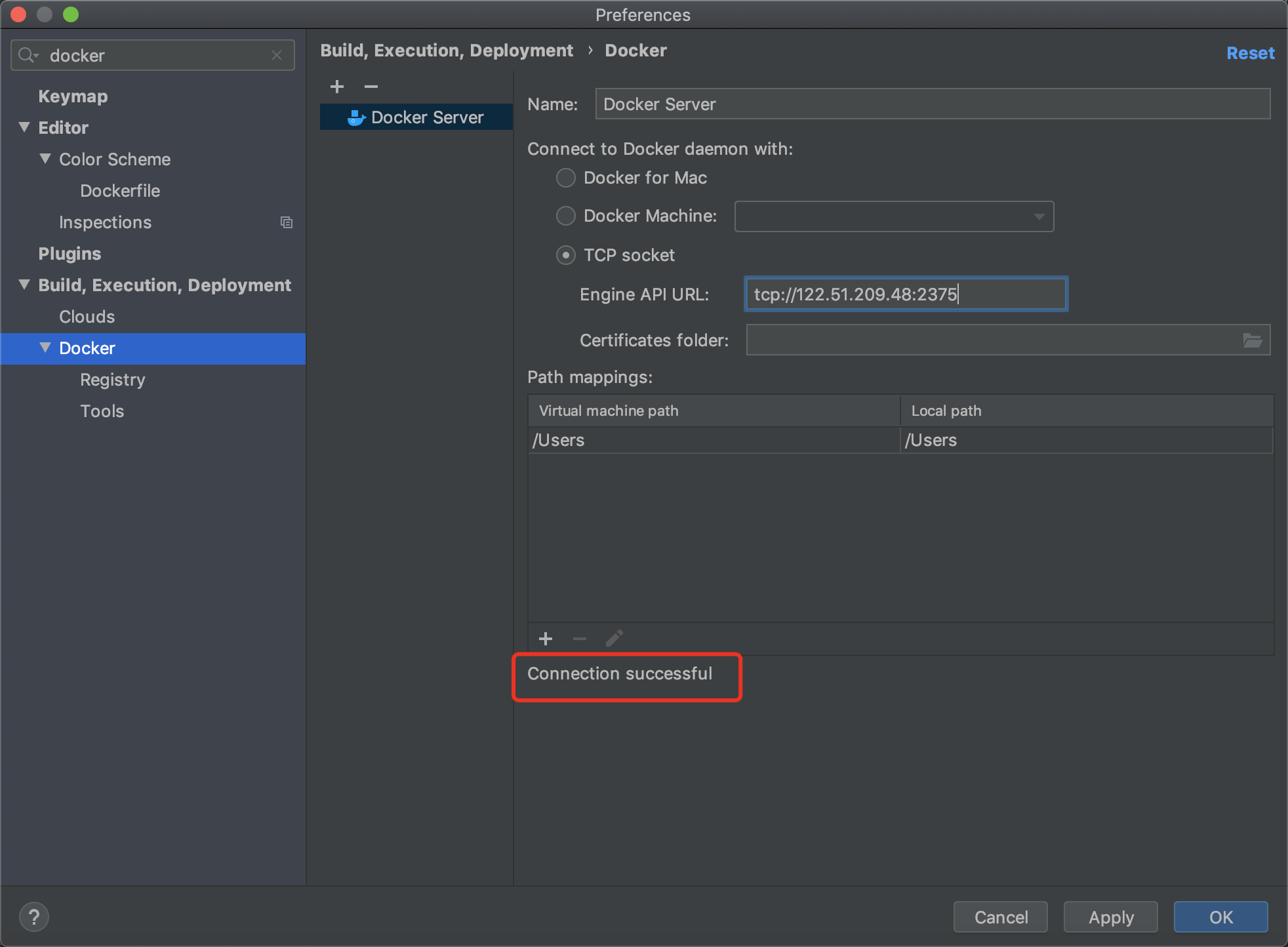Select the Docker Server entry in list
Image resolution: width=1288 pixels, height=947 pixels.
[426, 117]
